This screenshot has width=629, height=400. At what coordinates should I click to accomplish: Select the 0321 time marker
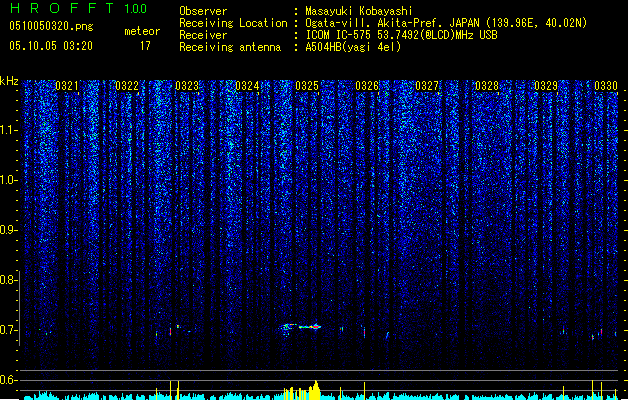[67, 86]
